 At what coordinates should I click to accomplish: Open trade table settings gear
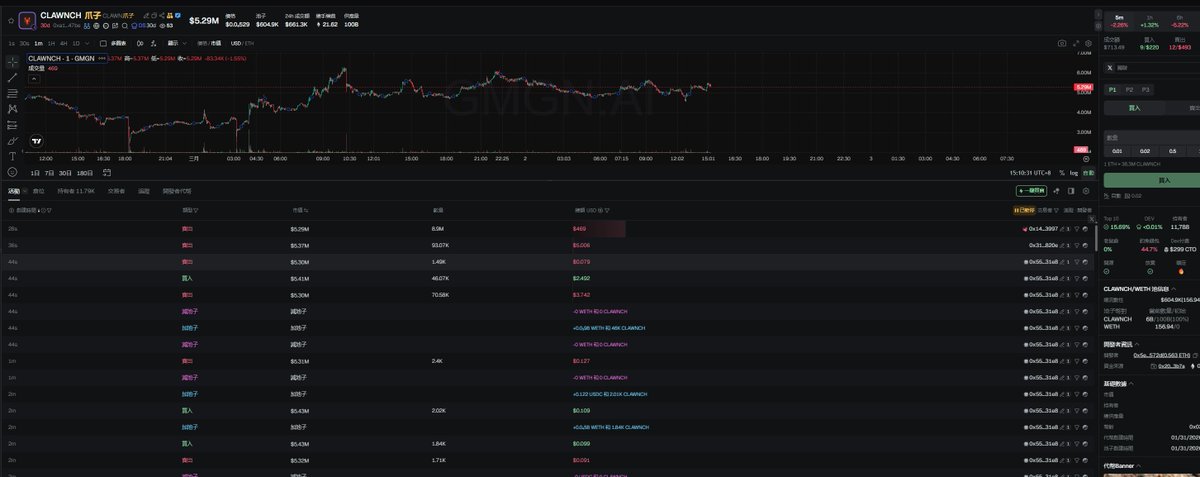point(1085,190)
